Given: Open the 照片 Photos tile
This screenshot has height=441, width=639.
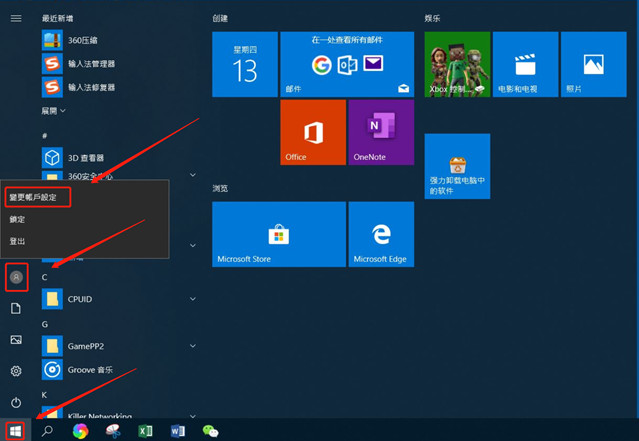Looking at the screenshot, I should tap(593, 64).
